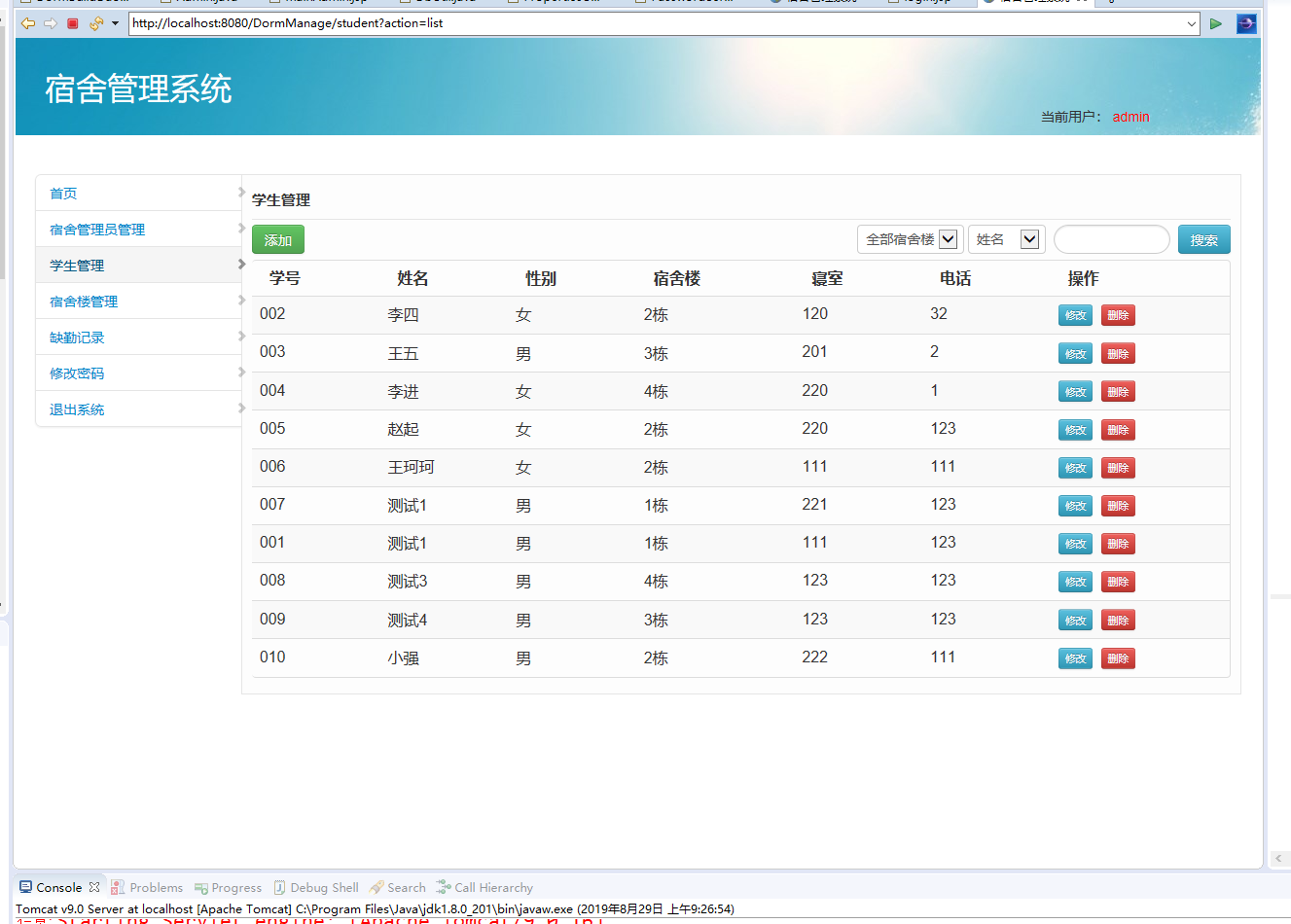The image size is (1291, 924).
Task: Open the 姓名 search field dropdown
Action: point(1005,238)
